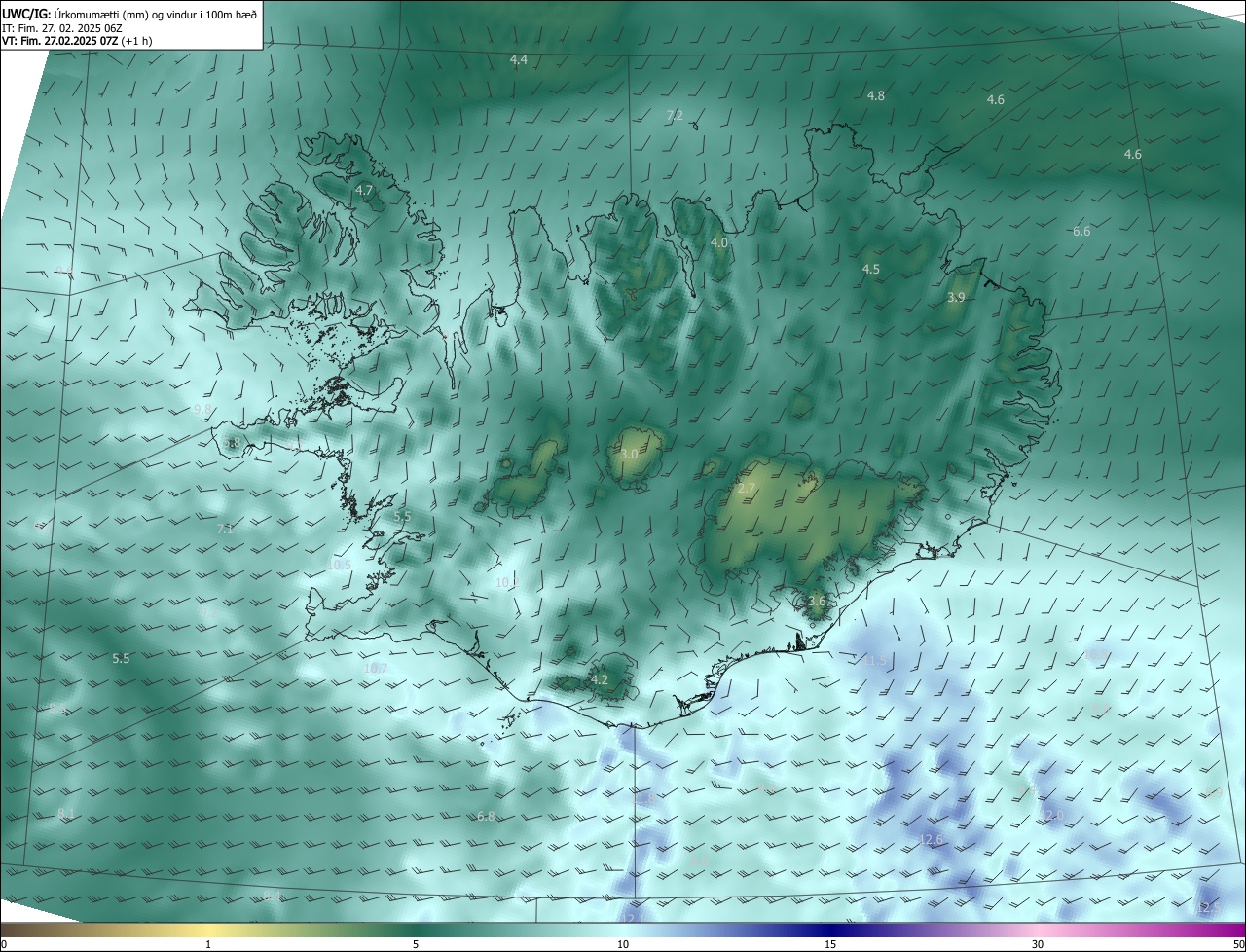Click the 1 tick on the color scale
The image size is (1246, 952).
(208, 944)
